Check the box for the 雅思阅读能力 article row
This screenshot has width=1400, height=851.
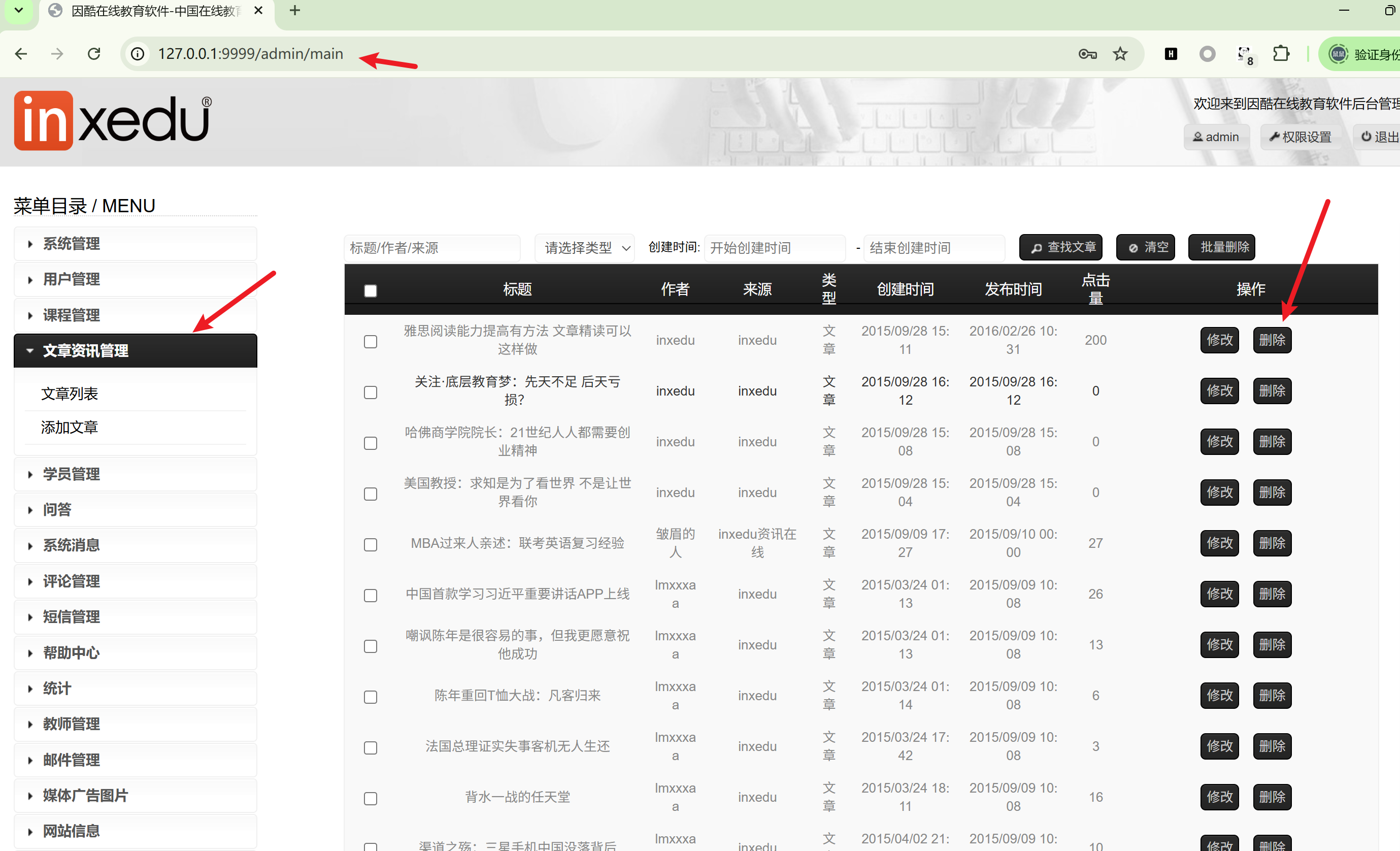pos(371,341)
